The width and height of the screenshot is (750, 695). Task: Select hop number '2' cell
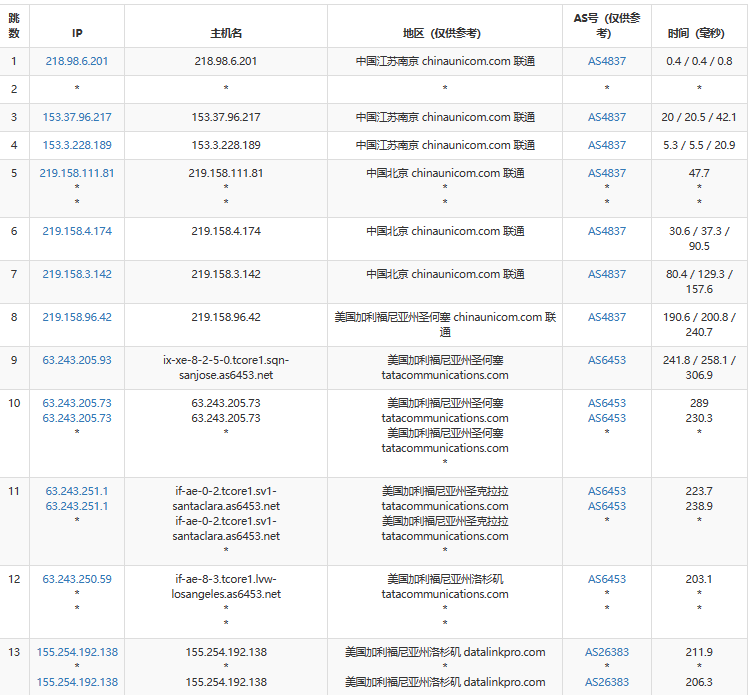[x=14, y=89]
